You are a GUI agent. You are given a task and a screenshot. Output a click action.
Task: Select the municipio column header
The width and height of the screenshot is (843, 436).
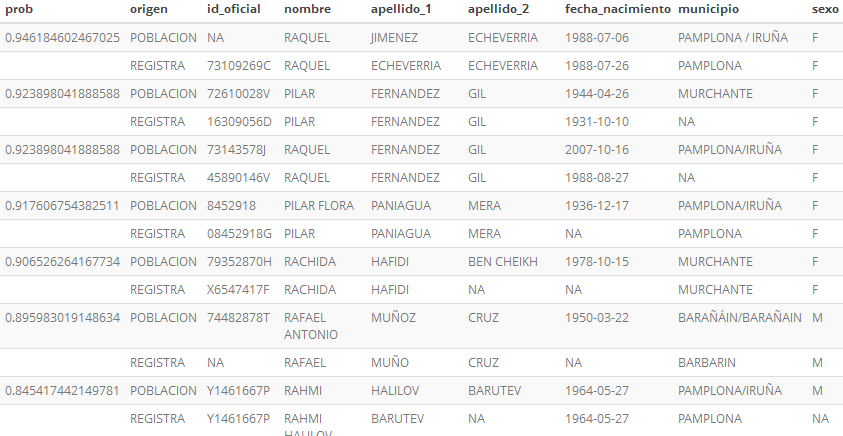(x=708, y=9)
